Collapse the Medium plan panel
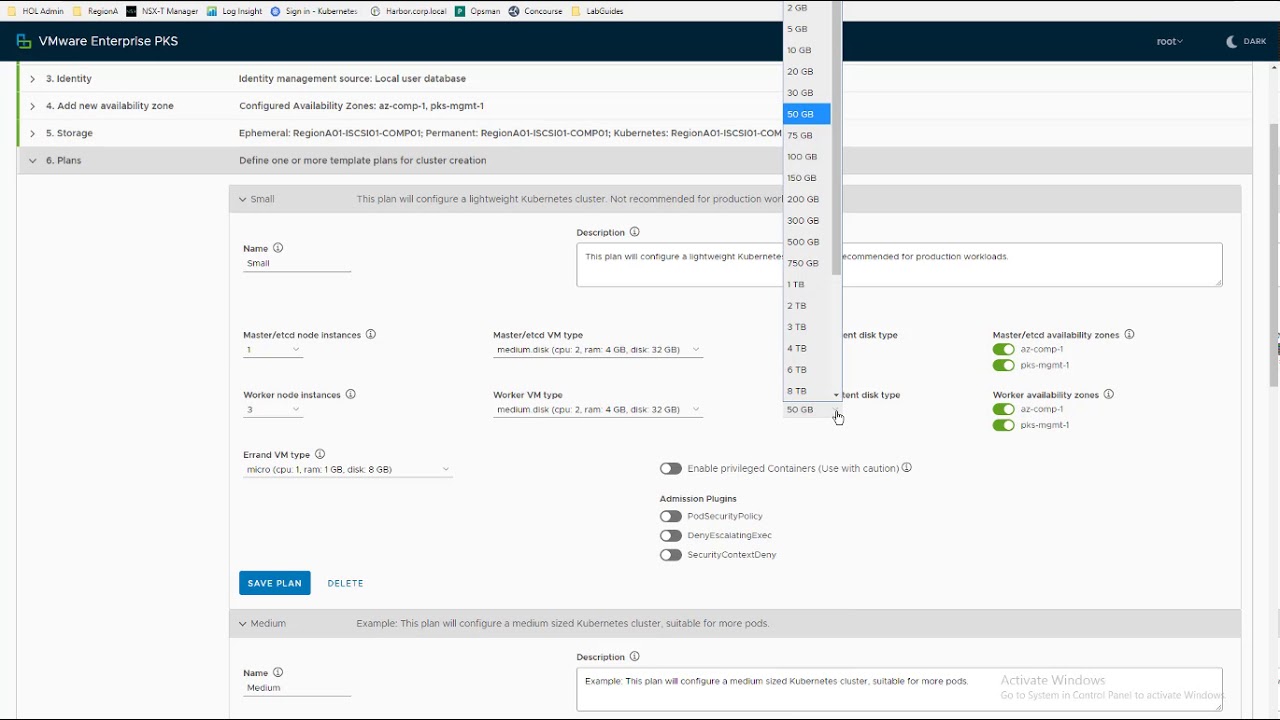Screen dimensions: 1280x720 point(242,623)
